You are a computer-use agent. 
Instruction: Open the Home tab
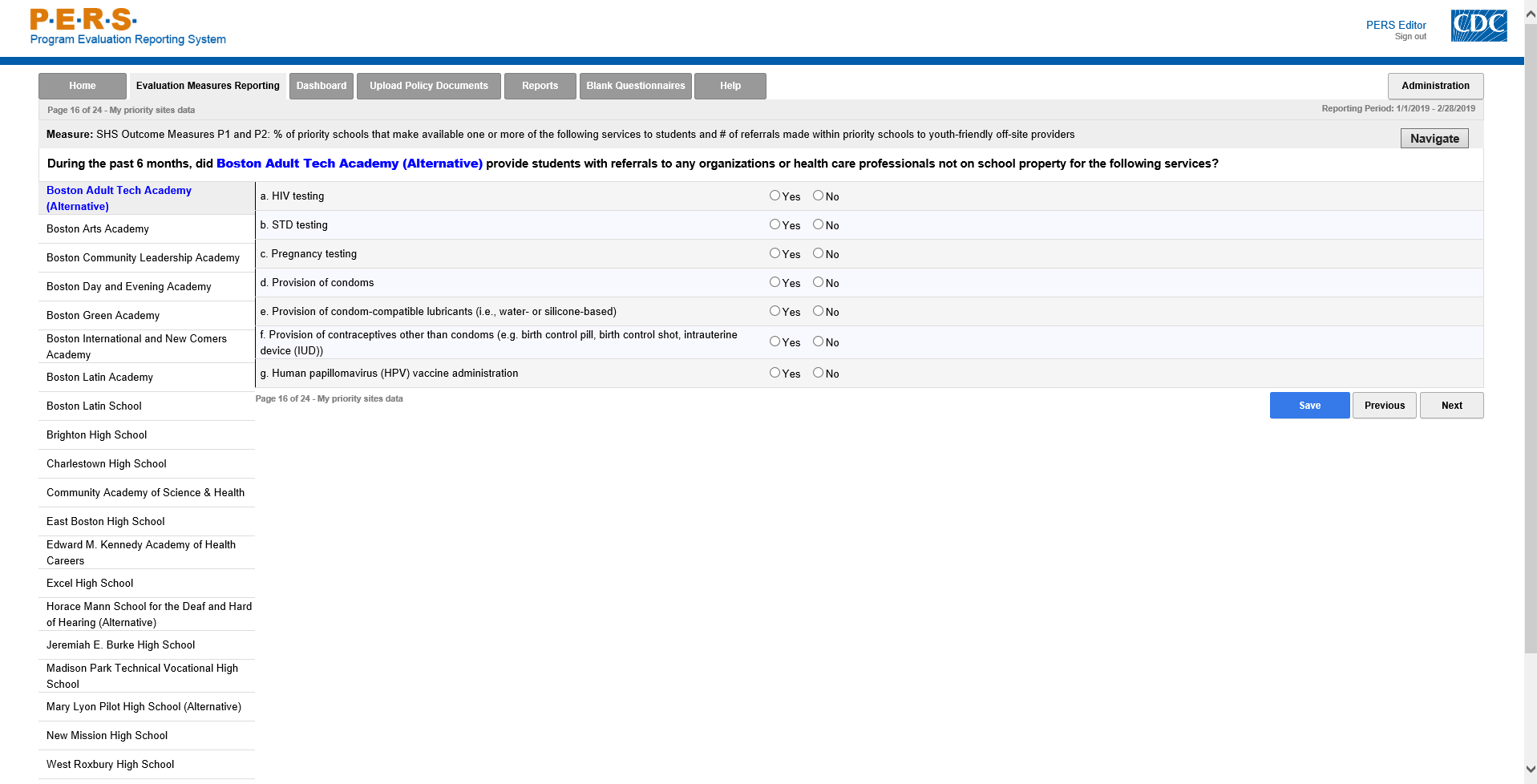83,86
